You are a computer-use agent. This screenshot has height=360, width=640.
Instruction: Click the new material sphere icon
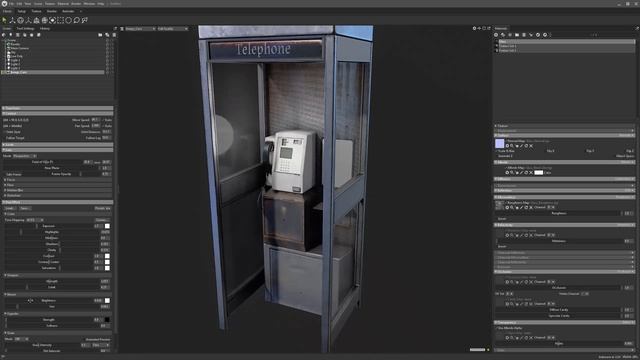point(496,35)
